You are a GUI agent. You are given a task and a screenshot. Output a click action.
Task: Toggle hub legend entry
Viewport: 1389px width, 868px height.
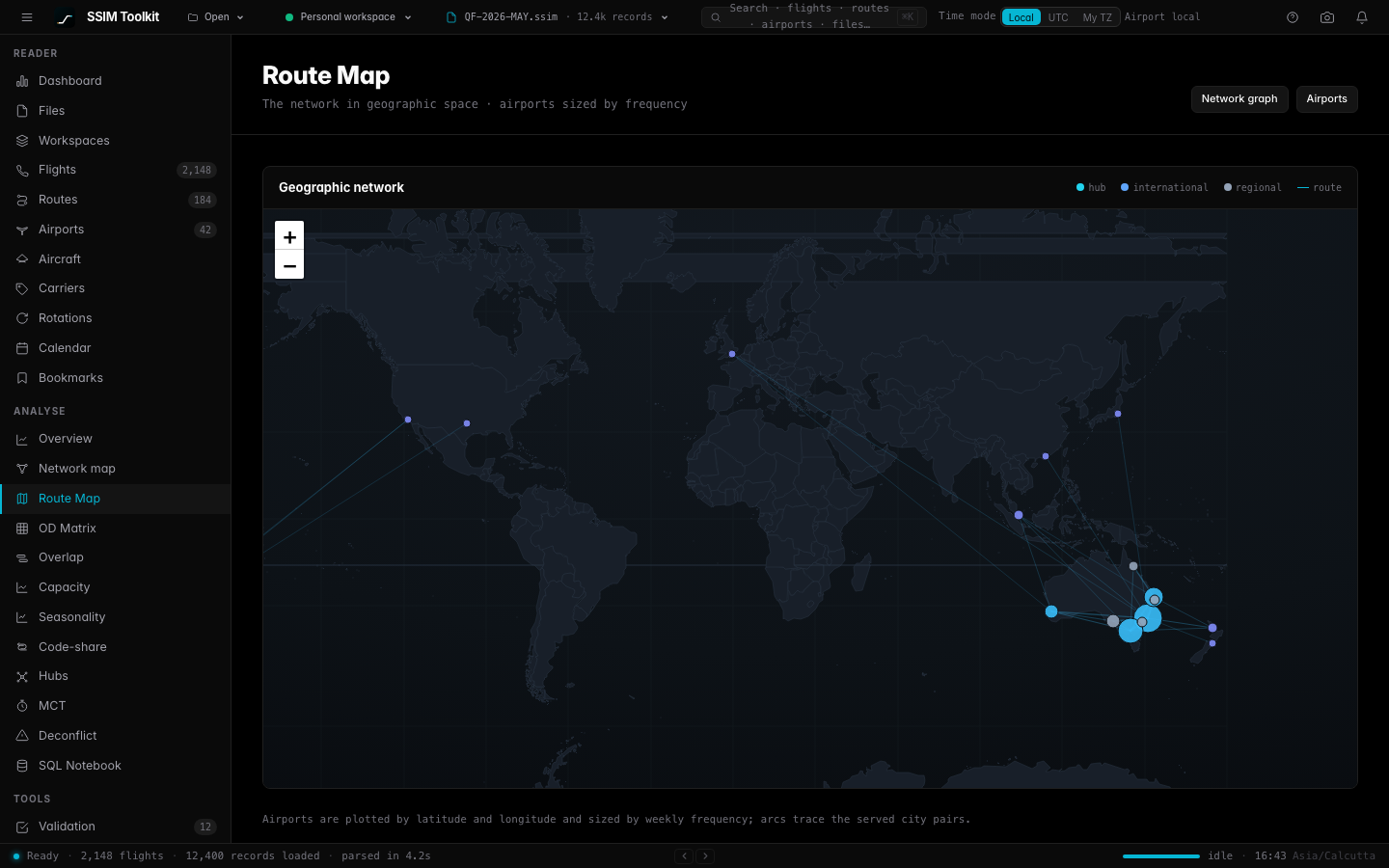(x=1091, y=188)
